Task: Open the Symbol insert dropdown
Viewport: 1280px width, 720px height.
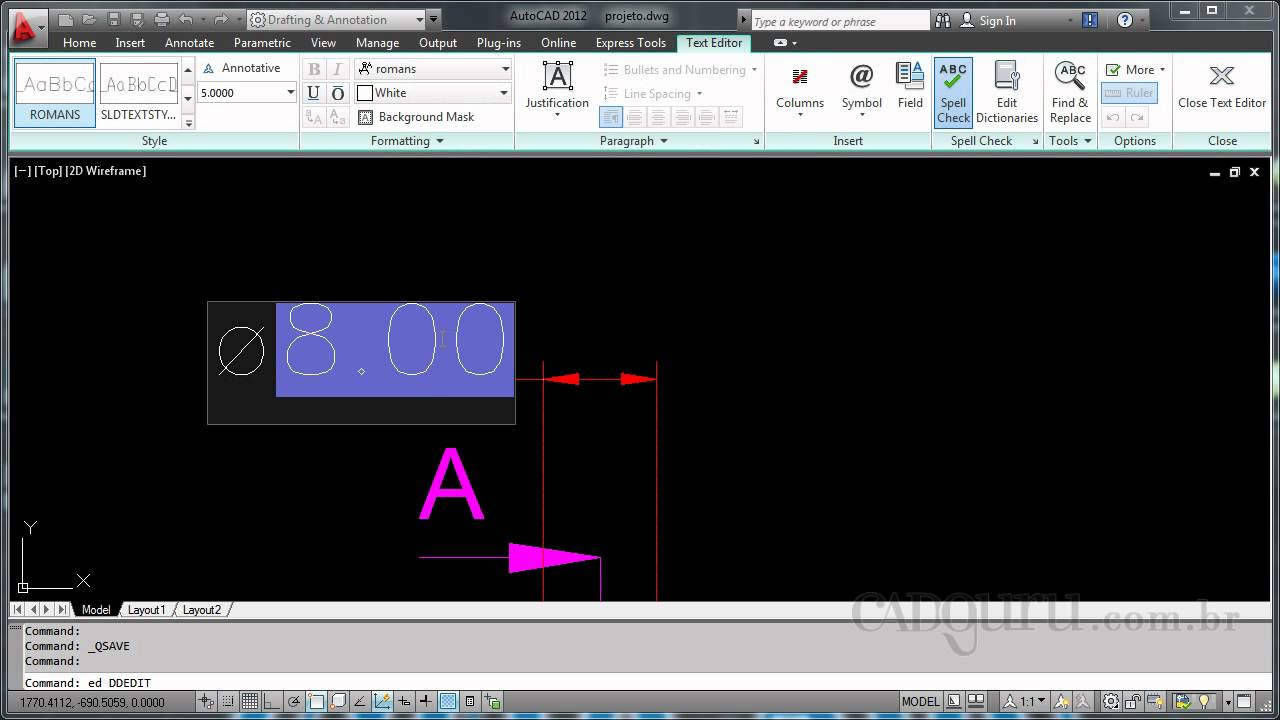Action: coord(861,89)
